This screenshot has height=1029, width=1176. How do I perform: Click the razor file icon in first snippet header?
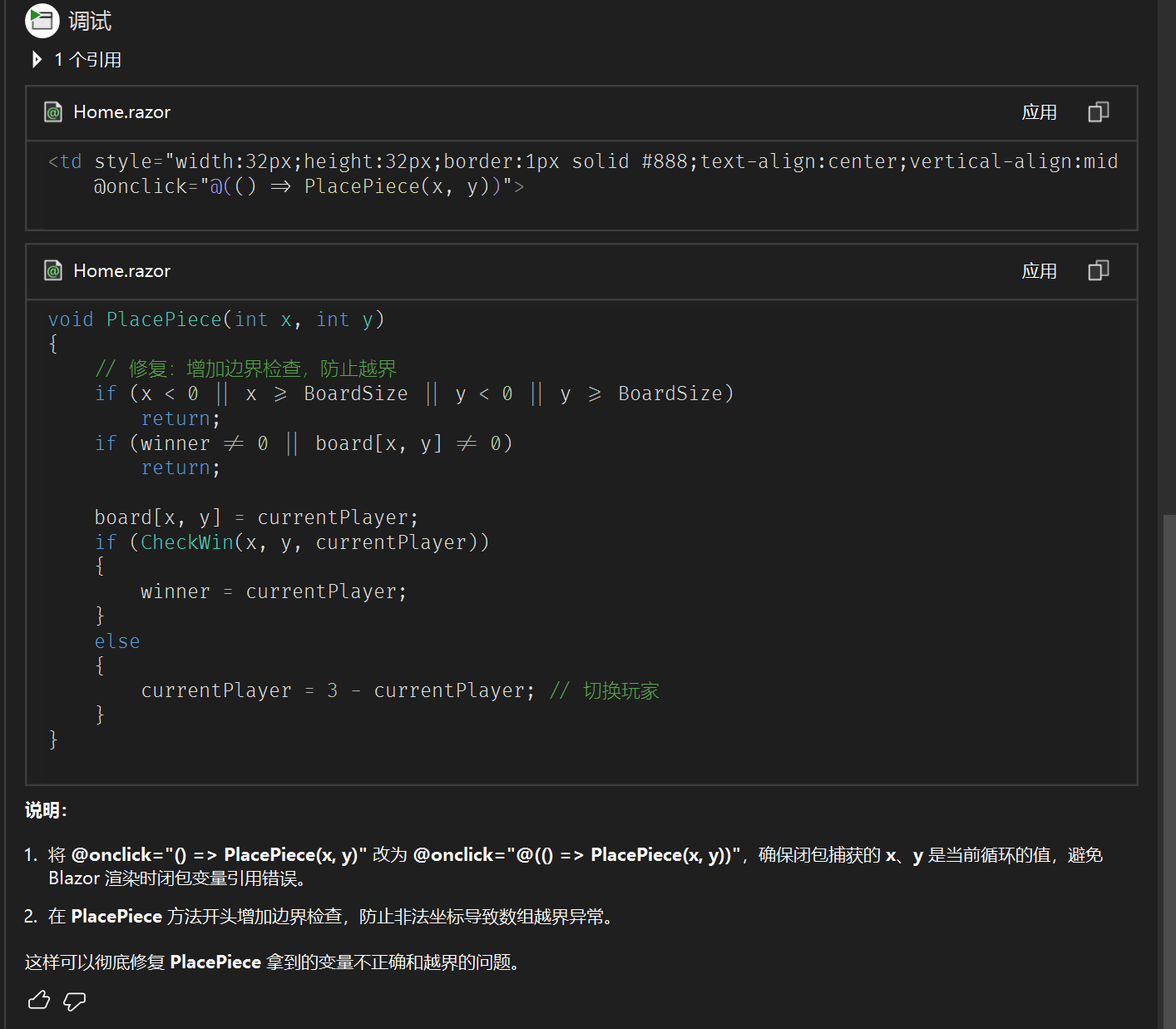[x=53, y=112]
